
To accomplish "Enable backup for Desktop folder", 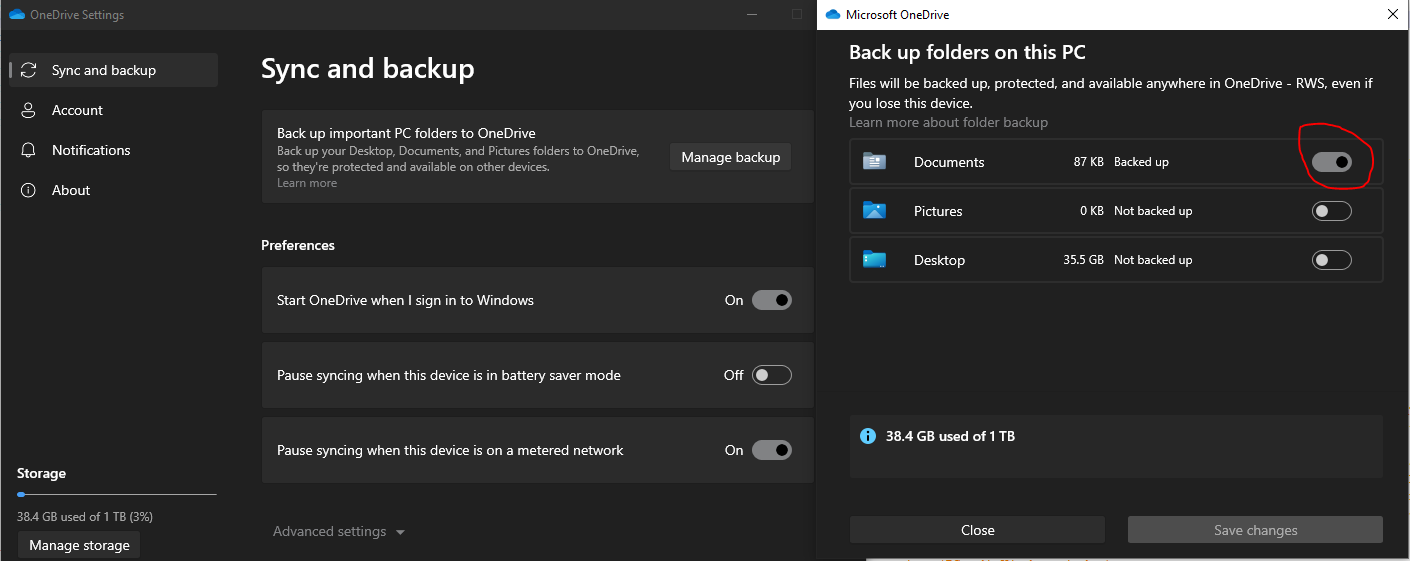I will (1332, 260).
